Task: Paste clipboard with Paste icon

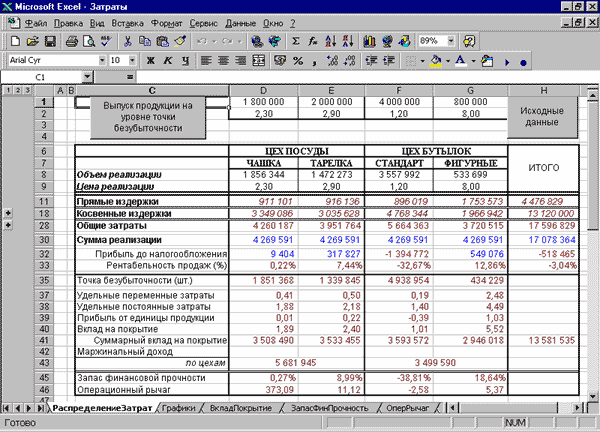Action: 163,41
